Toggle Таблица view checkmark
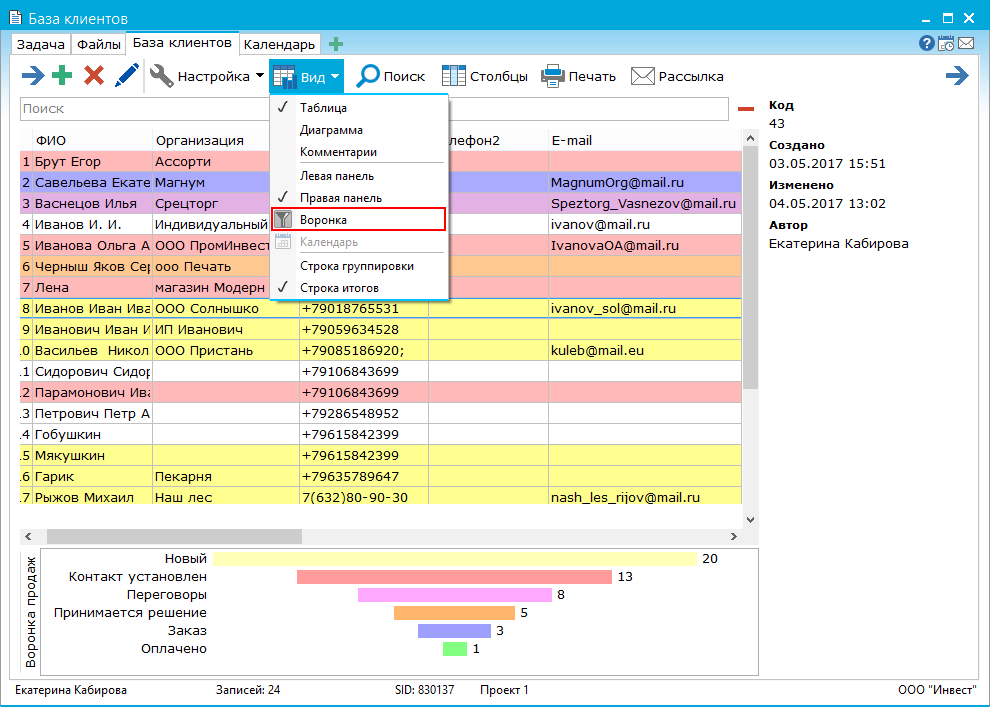The width and height of the screenshot is (990, 707). pos(323,108)
